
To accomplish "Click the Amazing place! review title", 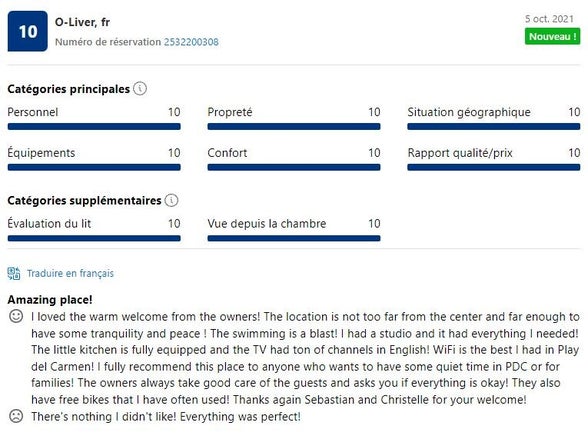I will 50,300.
